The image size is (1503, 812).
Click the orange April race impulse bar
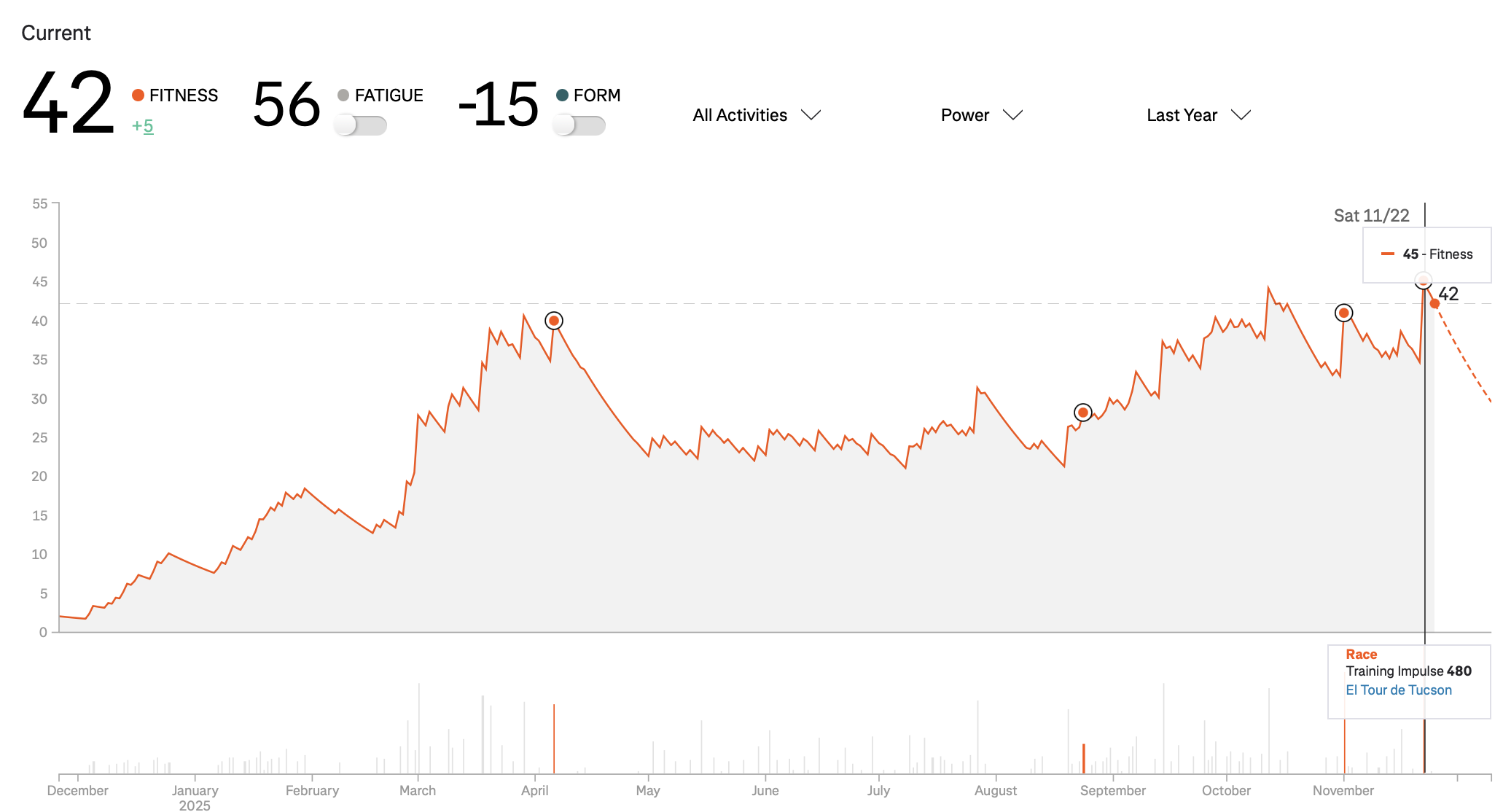554,738
